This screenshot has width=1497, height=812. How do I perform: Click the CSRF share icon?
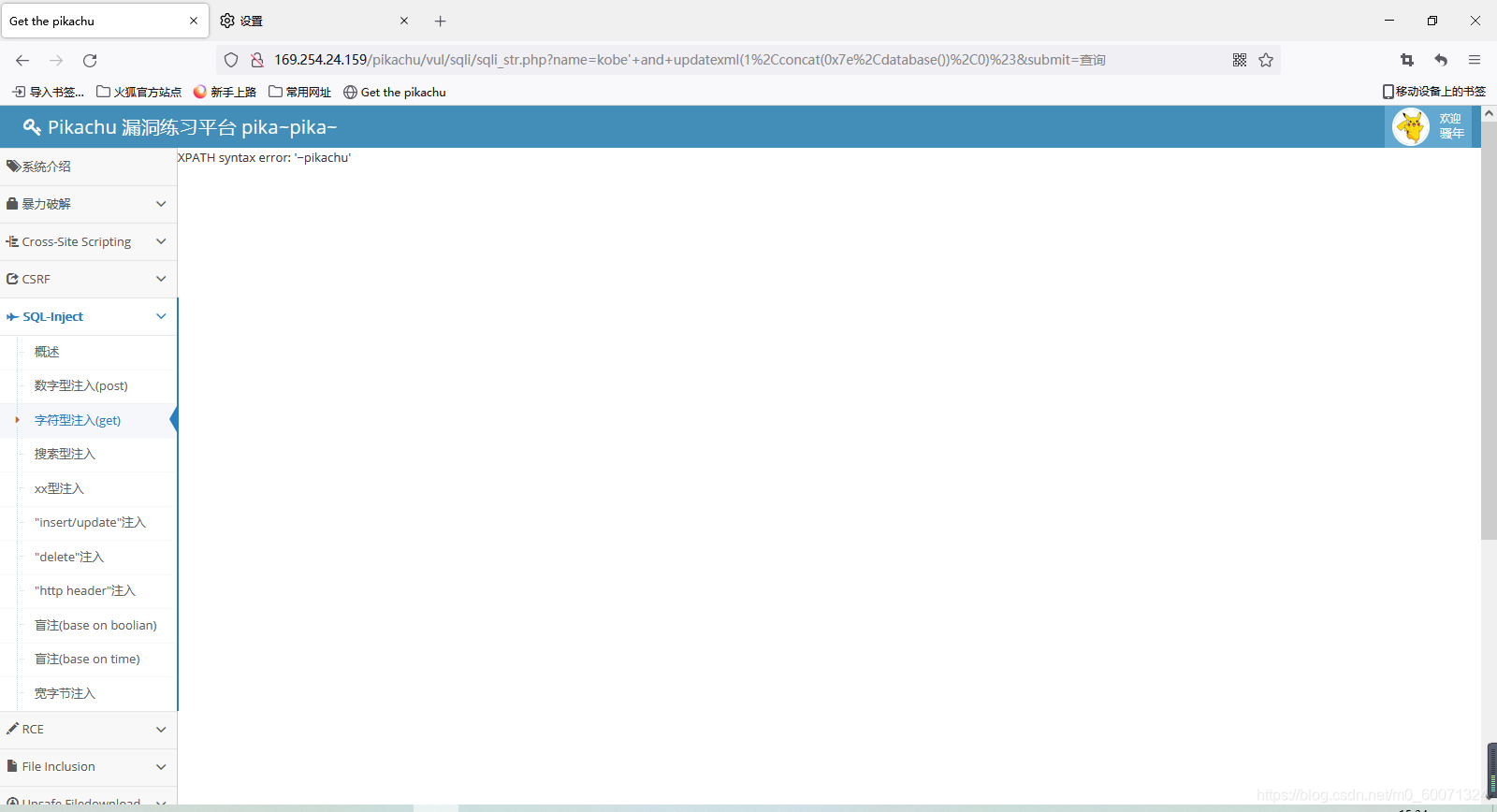tap(12, 279)
